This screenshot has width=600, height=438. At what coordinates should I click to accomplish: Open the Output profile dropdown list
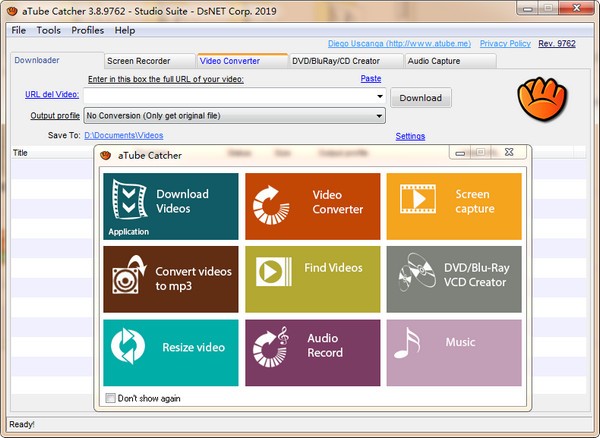point(380,116)
